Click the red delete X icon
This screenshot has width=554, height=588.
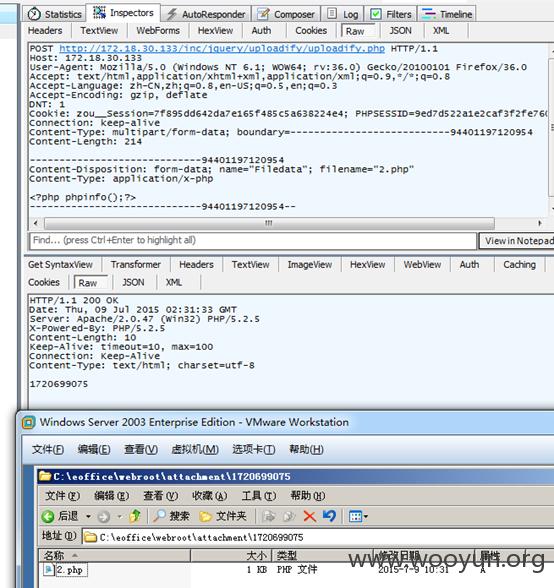(x=309, y=516)
